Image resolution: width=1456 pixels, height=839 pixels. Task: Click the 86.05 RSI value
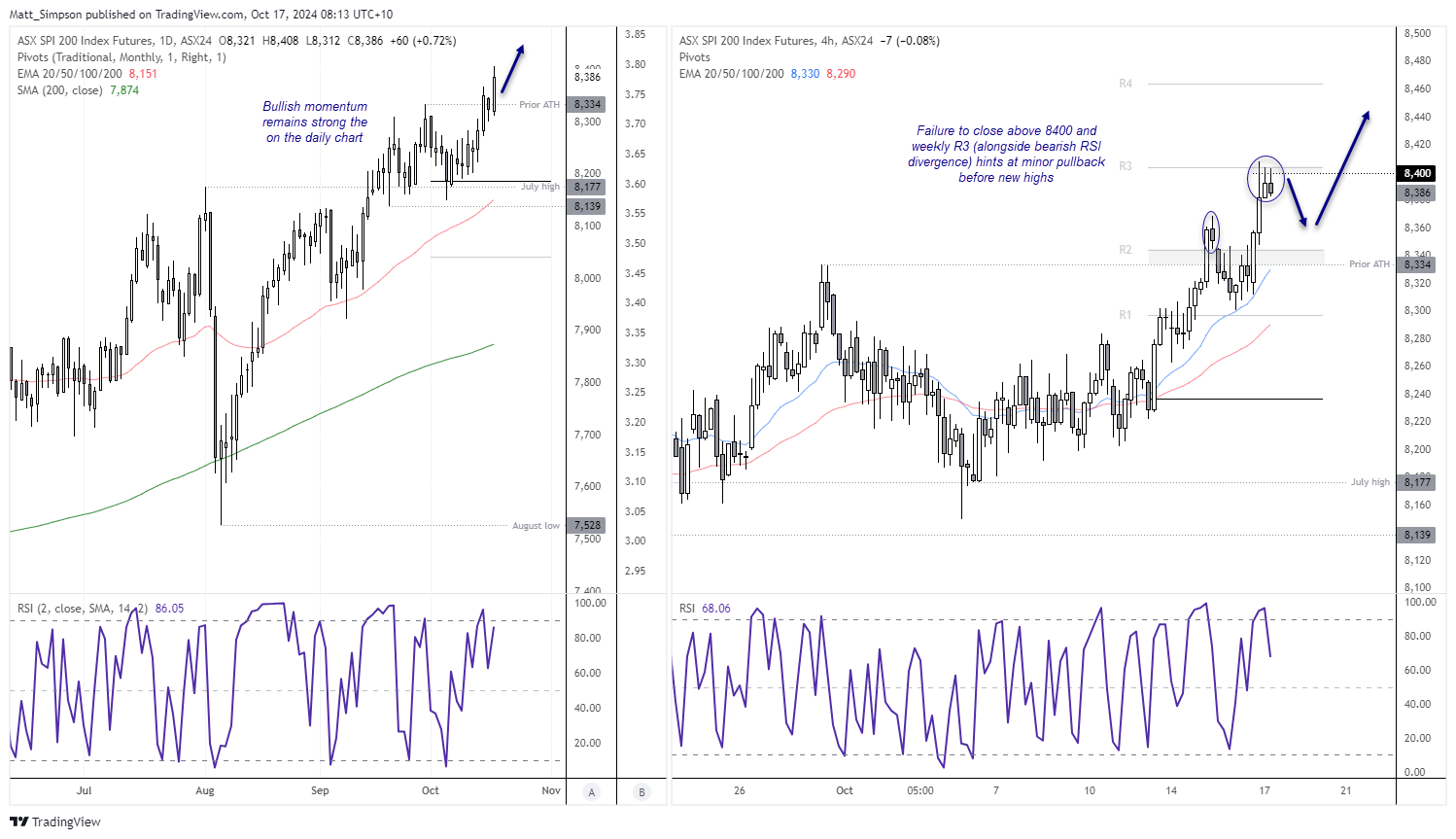pos(169,609)
